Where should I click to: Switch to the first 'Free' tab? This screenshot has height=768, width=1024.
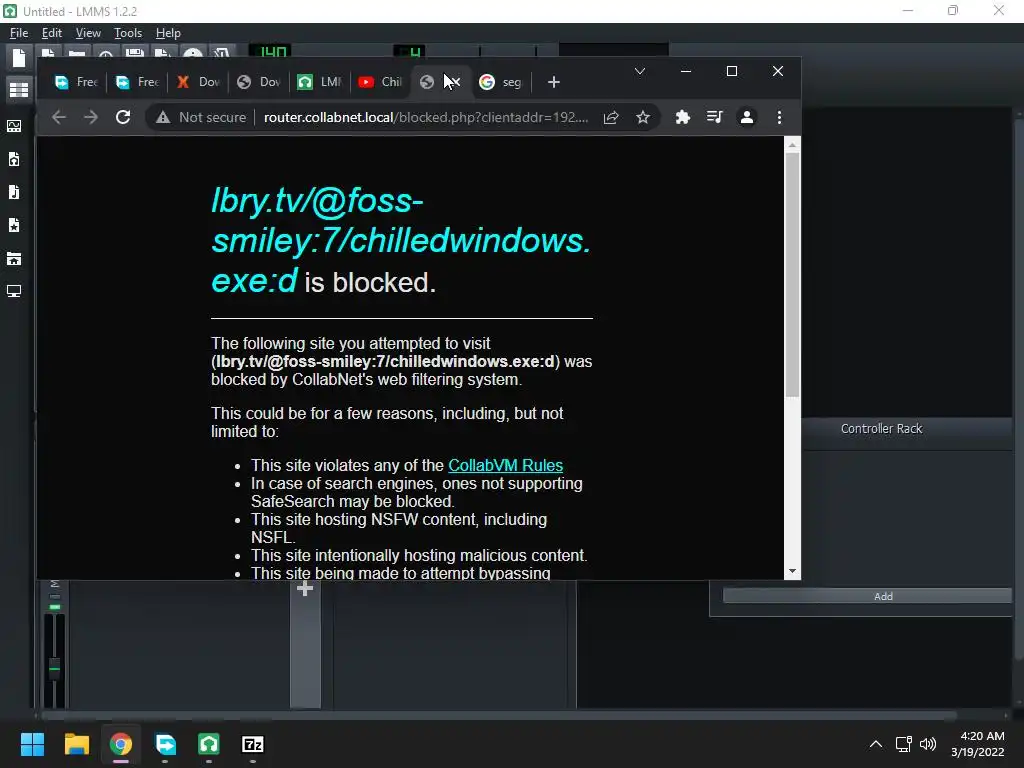tap(76, 82)
